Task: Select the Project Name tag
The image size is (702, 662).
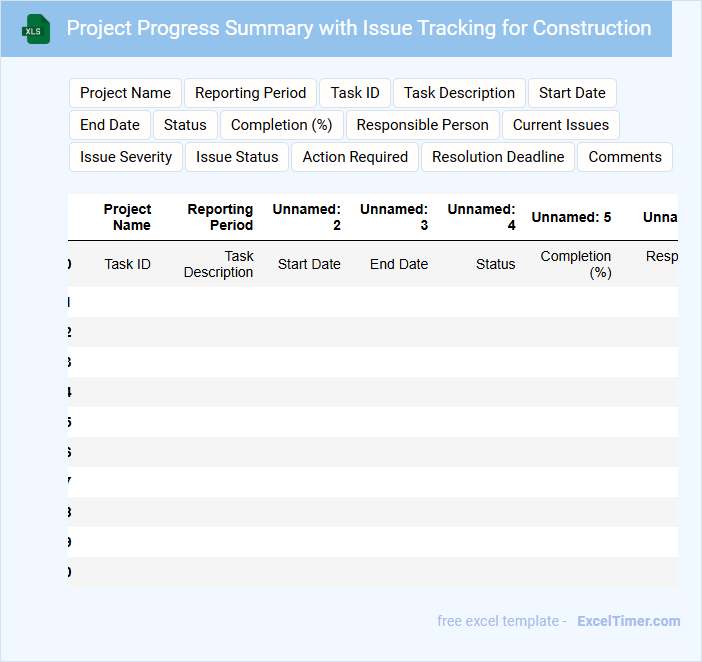Action: (x=125, y=93)
